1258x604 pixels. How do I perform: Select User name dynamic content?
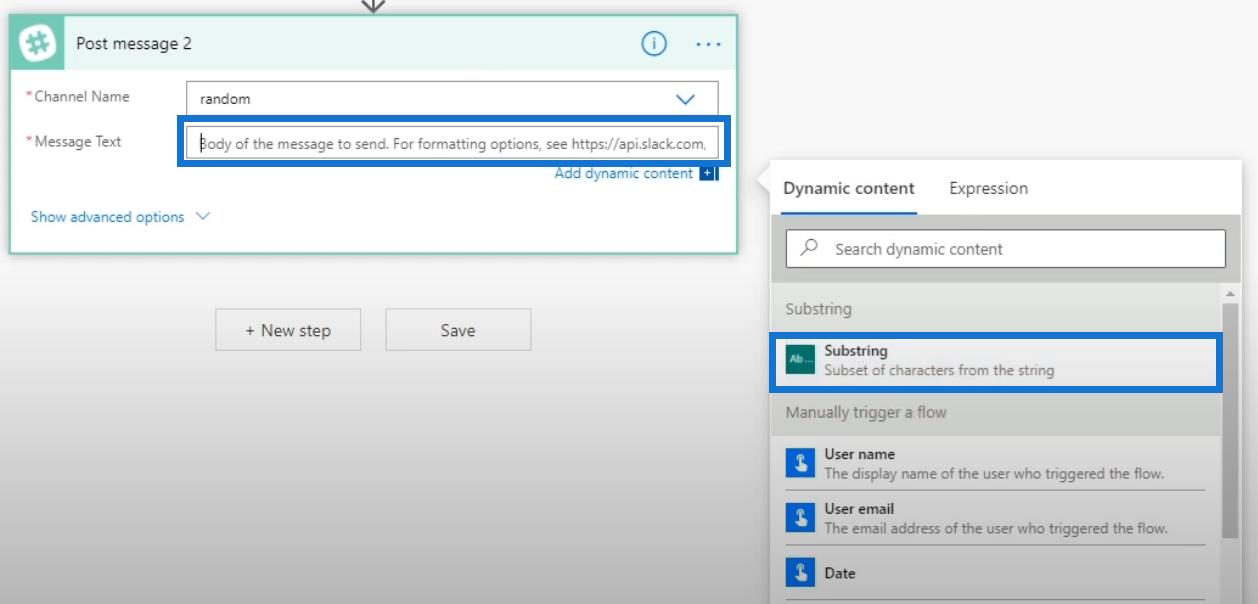(x=996, y=463)
